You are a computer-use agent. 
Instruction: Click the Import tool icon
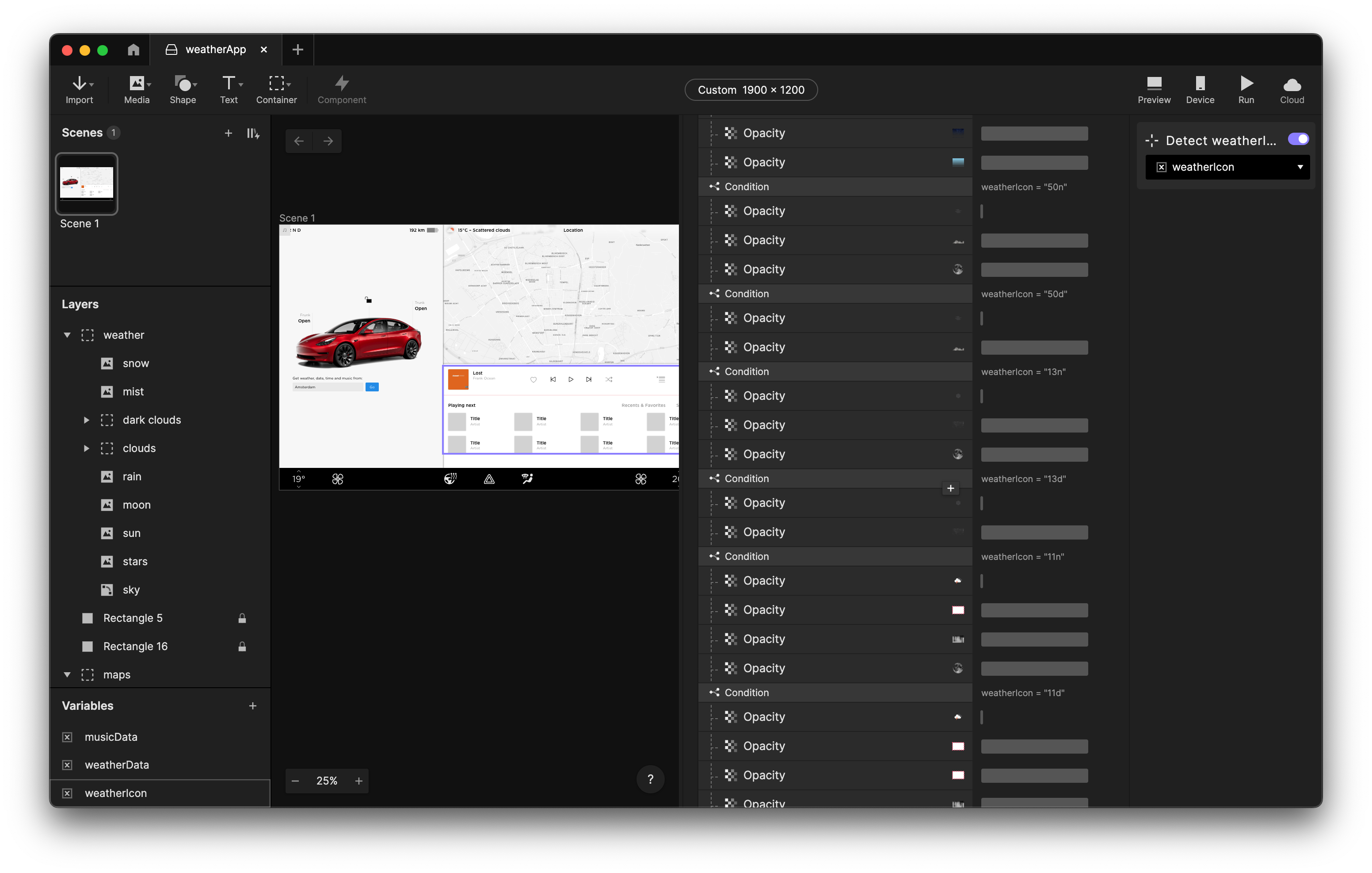pos(79,88)
